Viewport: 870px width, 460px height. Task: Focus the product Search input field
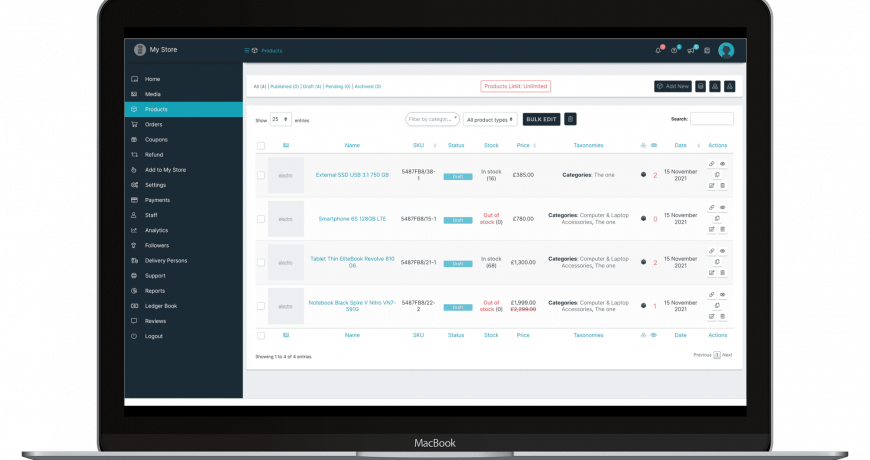pos(711,119)
